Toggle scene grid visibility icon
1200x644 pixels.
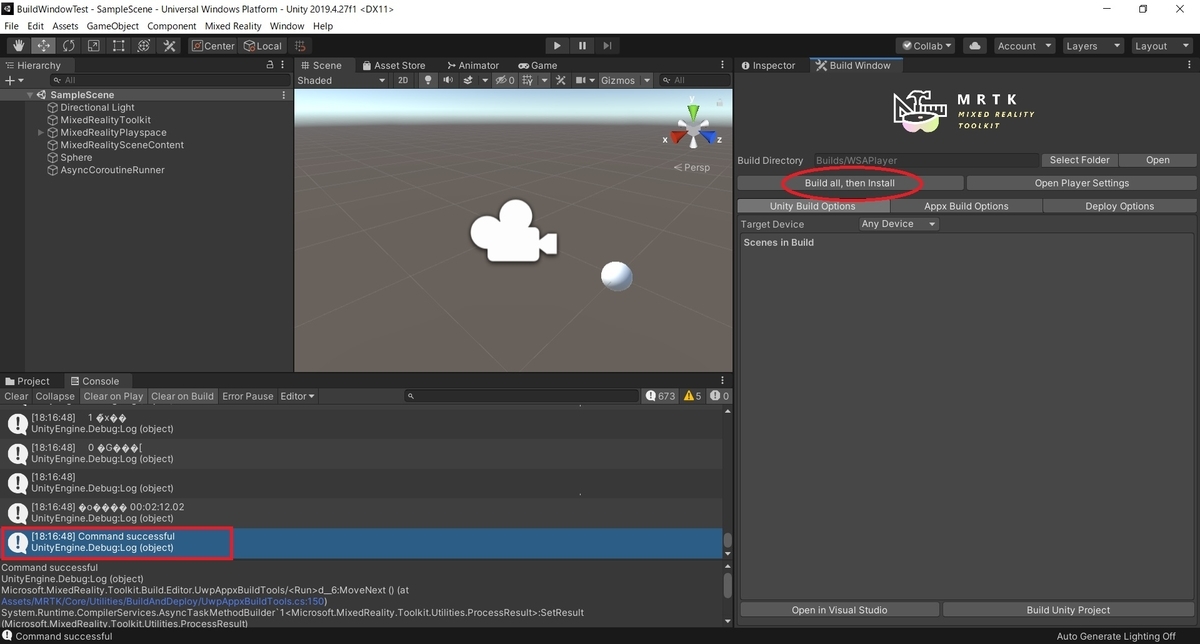point(527,80)
